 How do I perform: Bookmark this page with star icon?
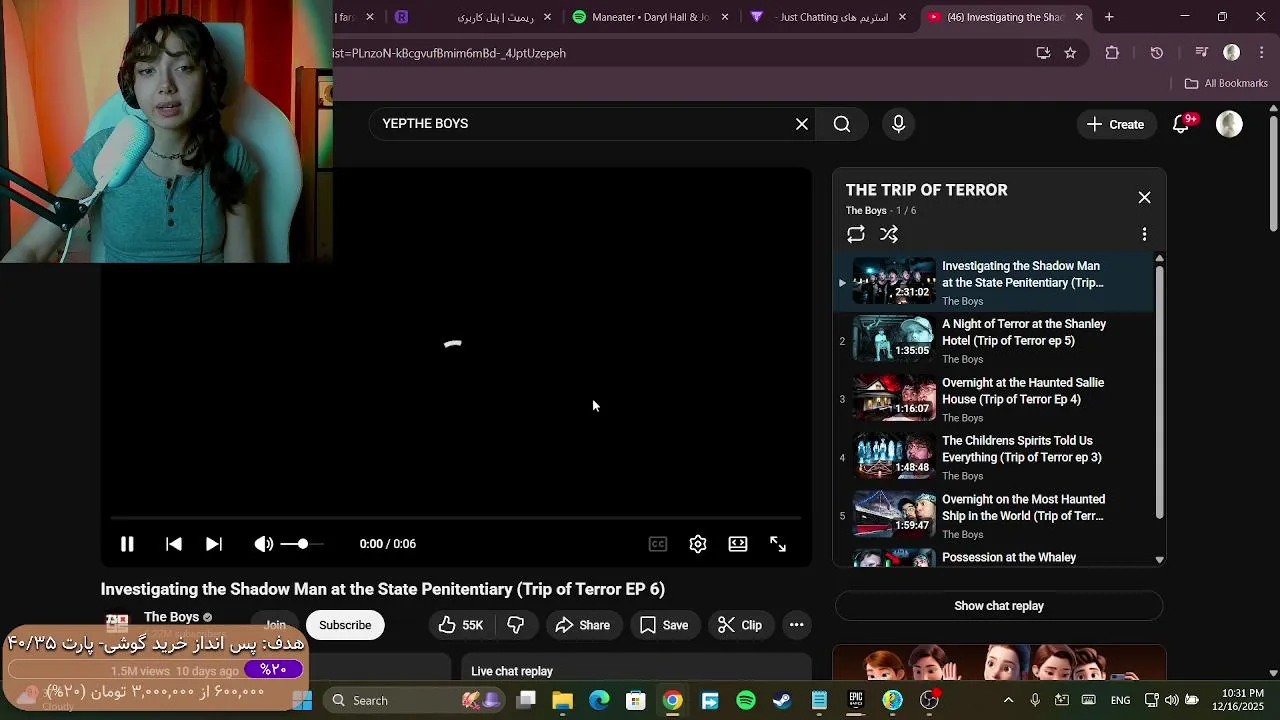coord(1070,53)
